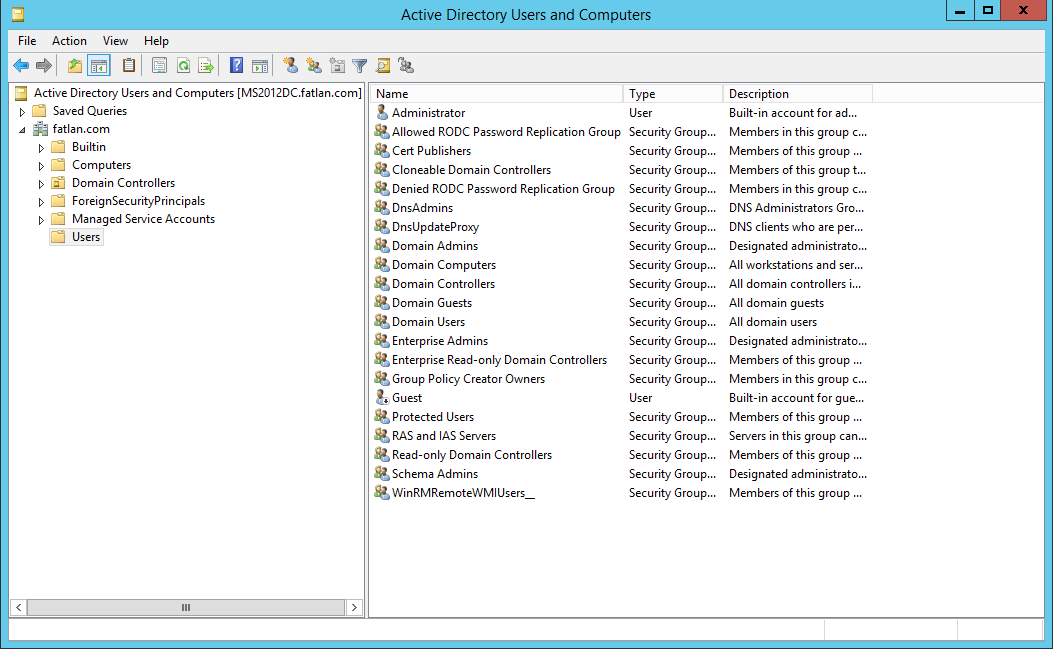Viewport: 1053px width, 649px height.
Task: Refresh the view with the green arrow icon
Action: coord(183,66)
